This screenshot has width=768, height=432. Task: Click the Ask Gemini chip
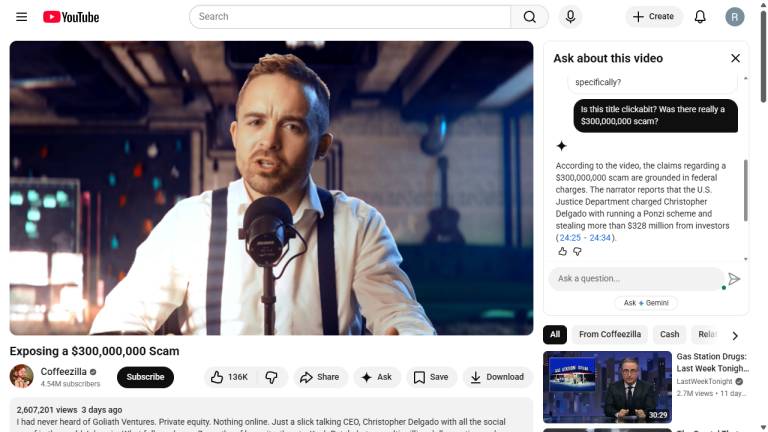646,303
